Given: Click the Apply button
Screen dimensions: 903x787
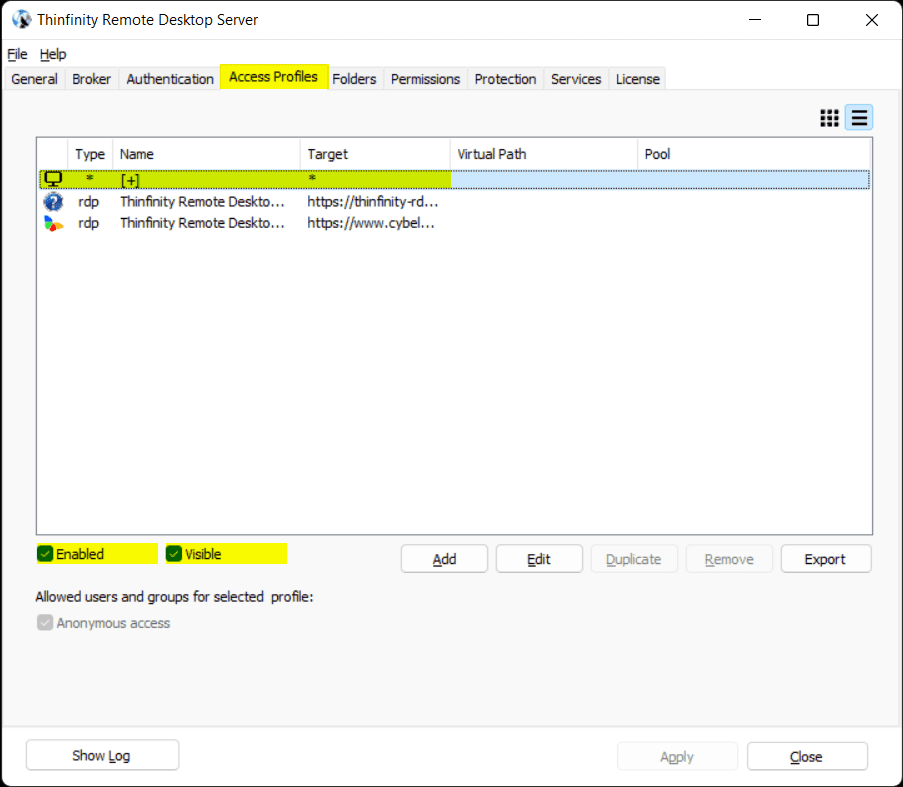Looking at the screenshot, I should coord(677,756).
